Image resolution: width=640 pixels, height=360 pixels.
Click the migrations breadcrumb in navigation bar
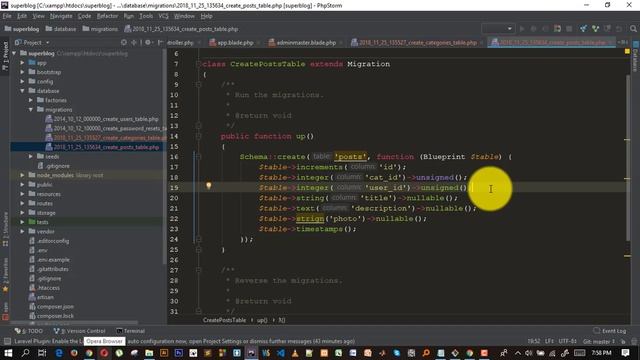coord(100,29)
